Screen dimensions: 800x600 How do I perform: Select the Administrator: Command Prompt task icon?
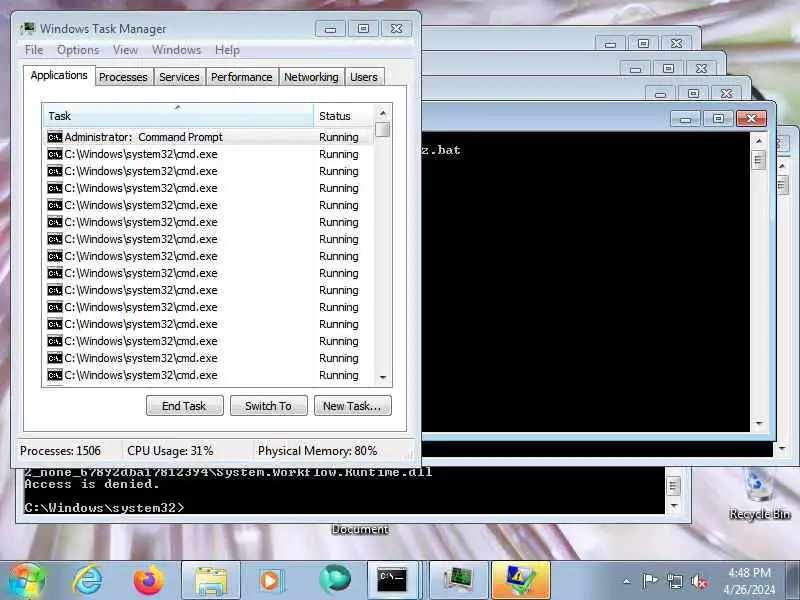click(55, 137)
